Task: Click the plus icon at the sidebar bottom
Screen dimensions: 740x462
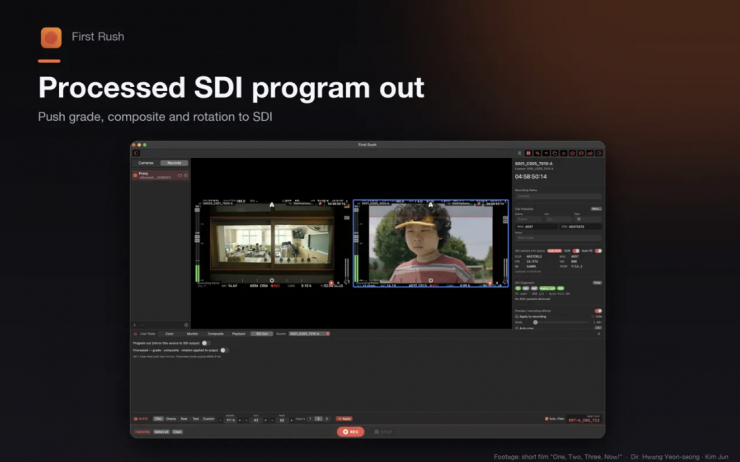Action: point(135,325)
